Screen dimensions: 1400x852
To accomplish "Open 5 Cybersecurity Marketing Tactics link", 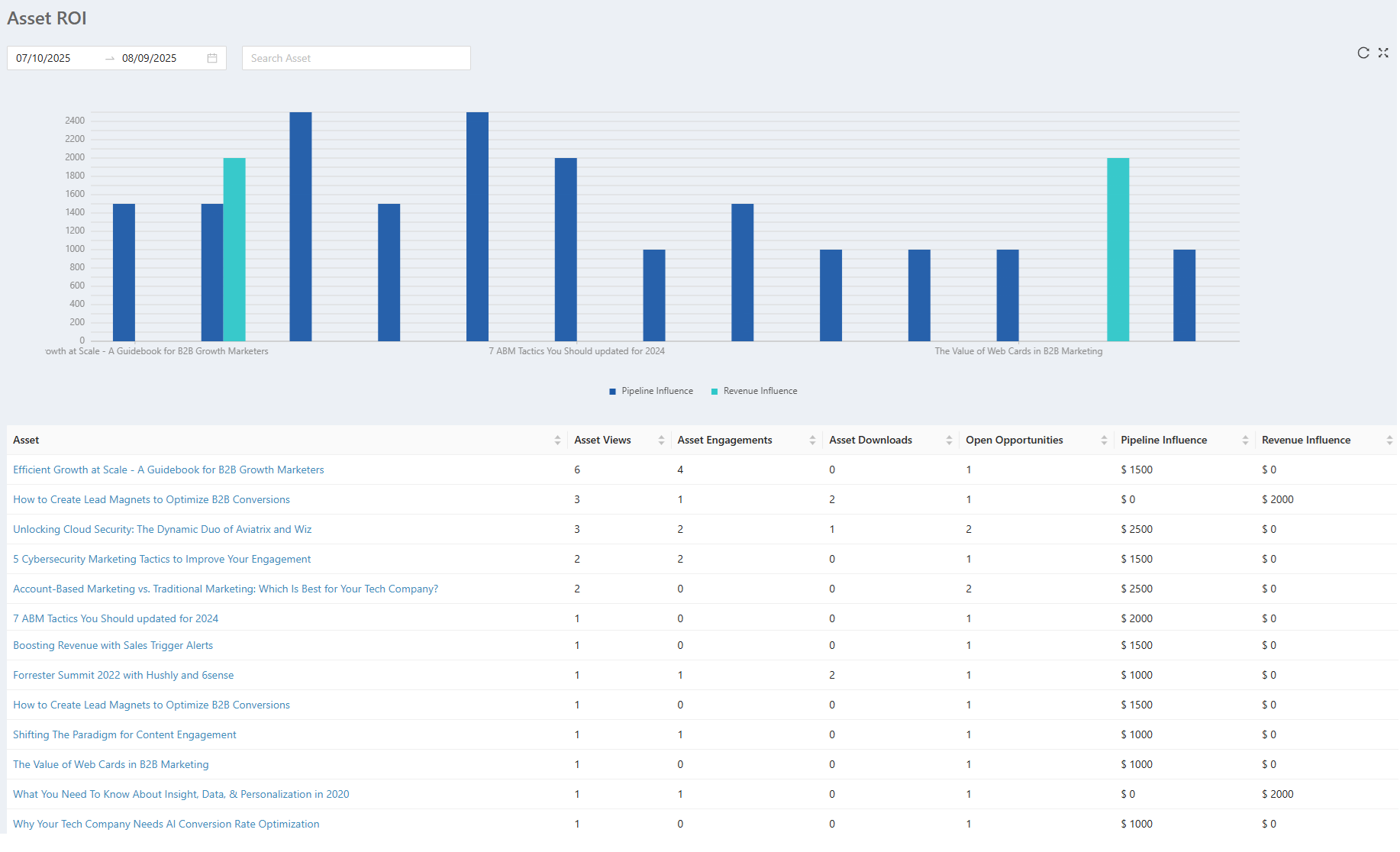I will pyautogui.click(x=162, y=560).
